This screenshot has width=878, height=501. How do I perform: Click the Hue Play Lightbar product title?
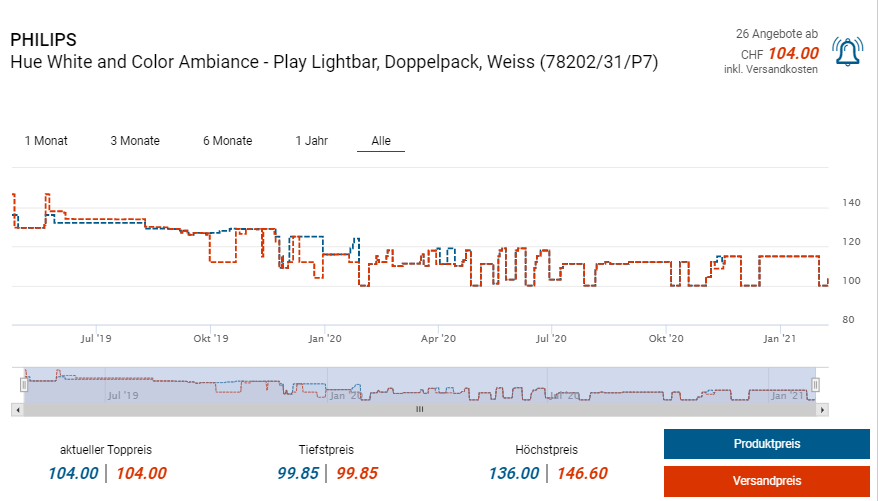pyautogui.click(x=334, y=62)
